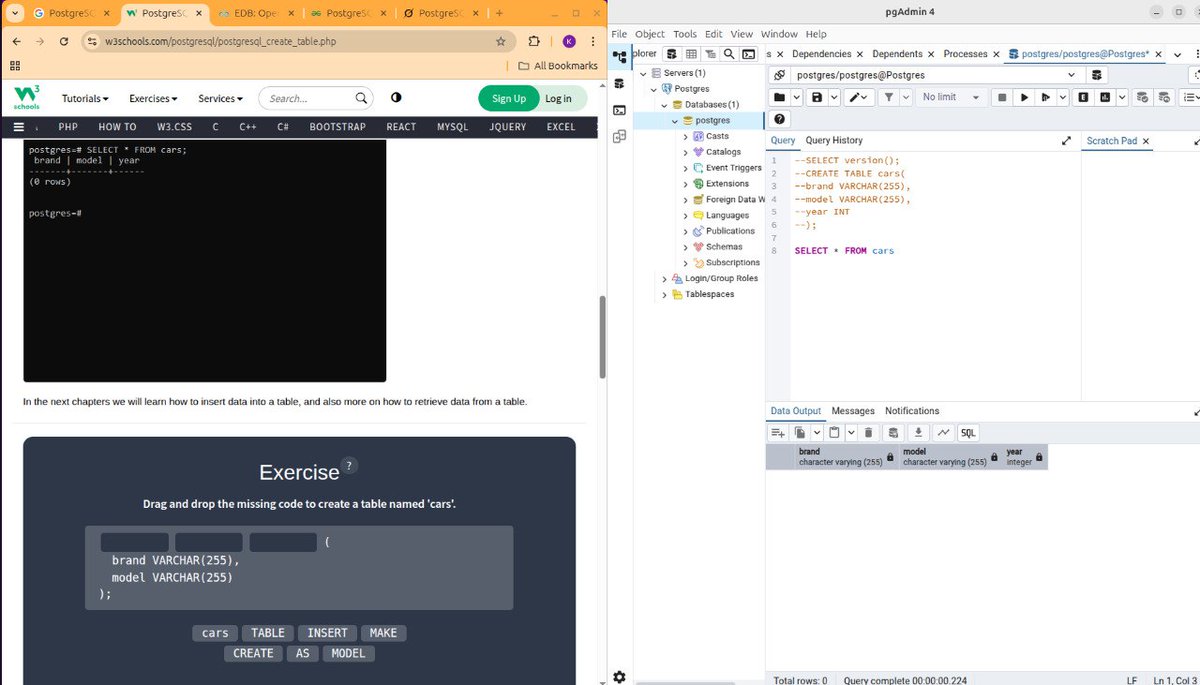This screenshot has height=685, width=1200.
Task: Click the Execute query play button in pgAdmin
Action: [x=1024, y=97]
